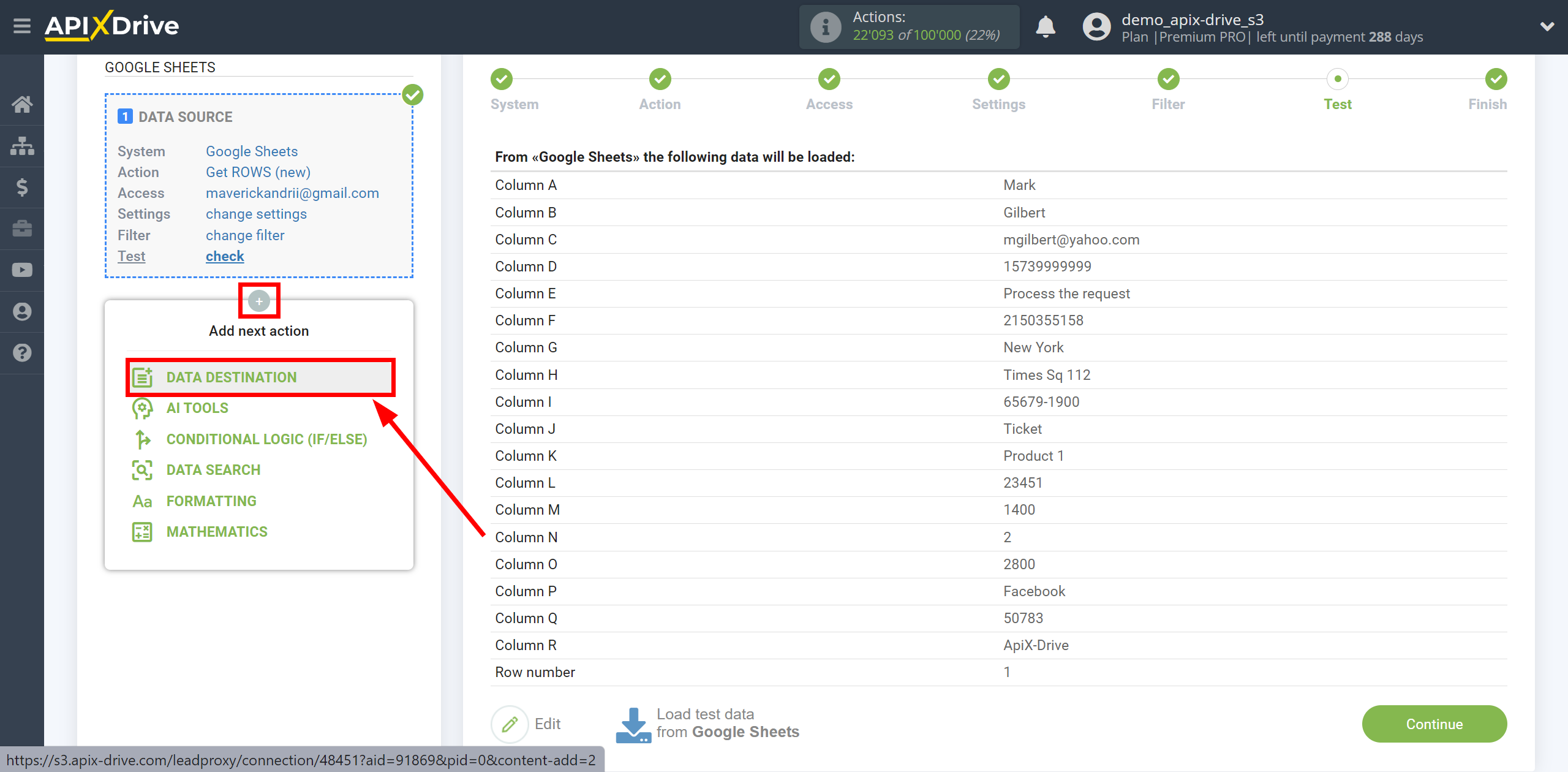This screenshot has width=1568, height=772.
Task: Select AI TOOLS option
Action: tap(197, 408)
